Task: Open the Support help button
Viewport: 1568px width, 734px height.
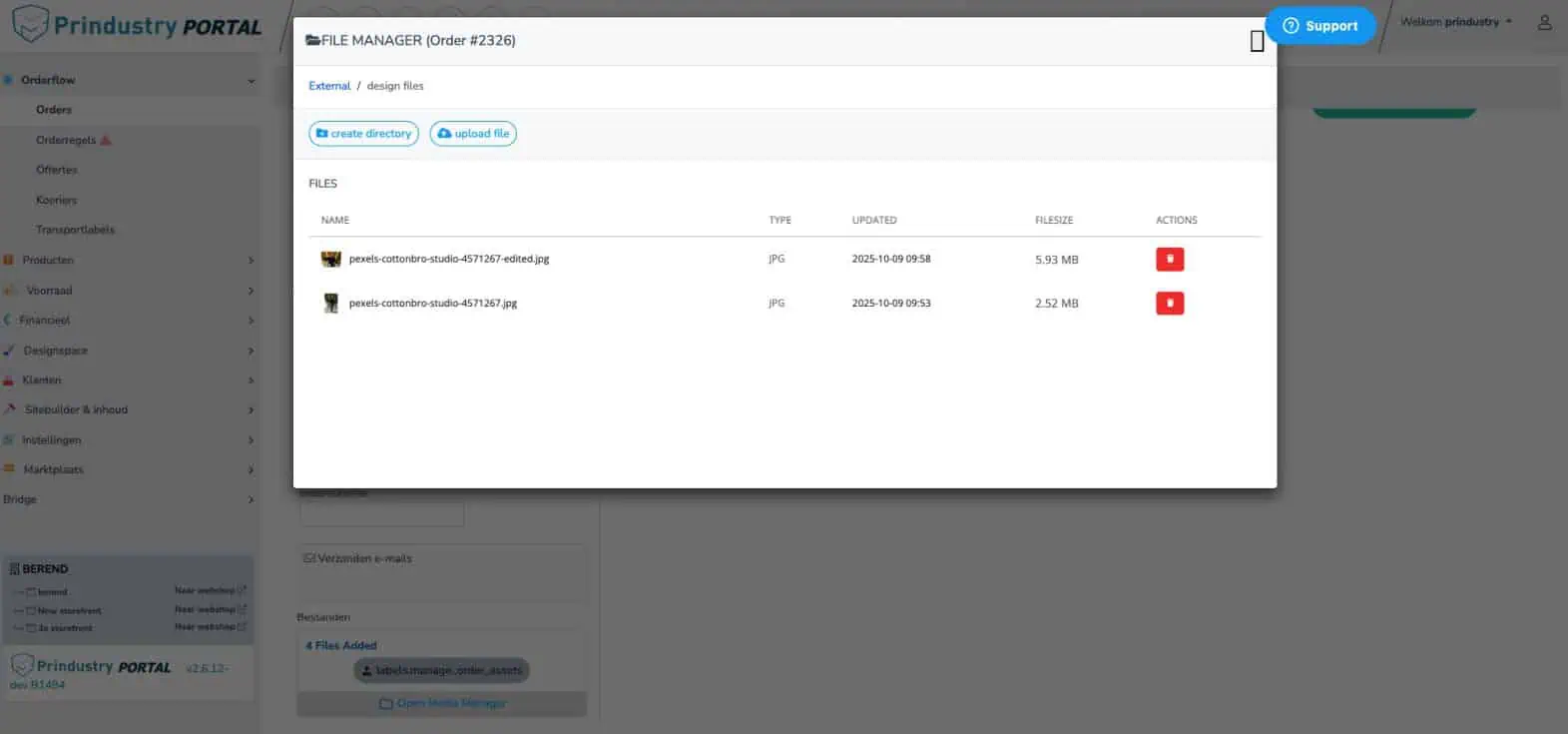Action: [x=1319, y=26]
